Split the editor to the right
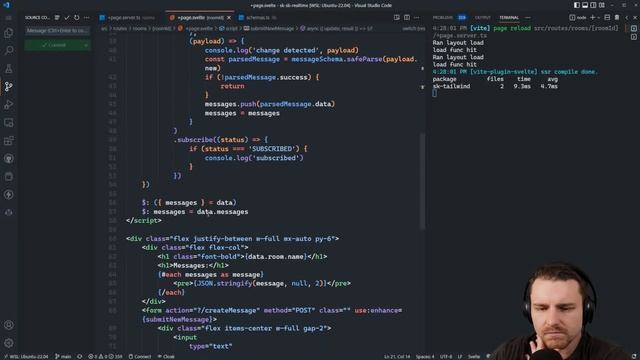The height and width of the screenshot is (360, 640). (x=407, y=18)
